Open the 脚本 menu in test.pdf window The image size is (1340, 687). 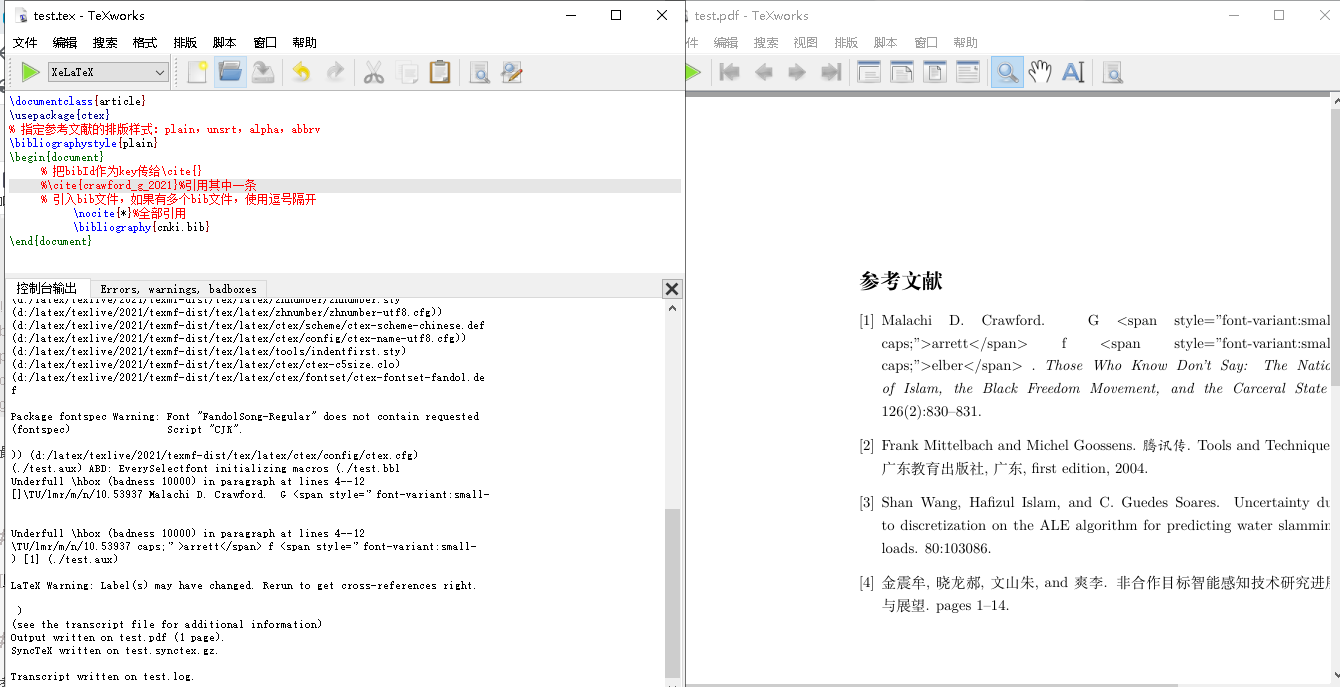(x=886, y=43)
